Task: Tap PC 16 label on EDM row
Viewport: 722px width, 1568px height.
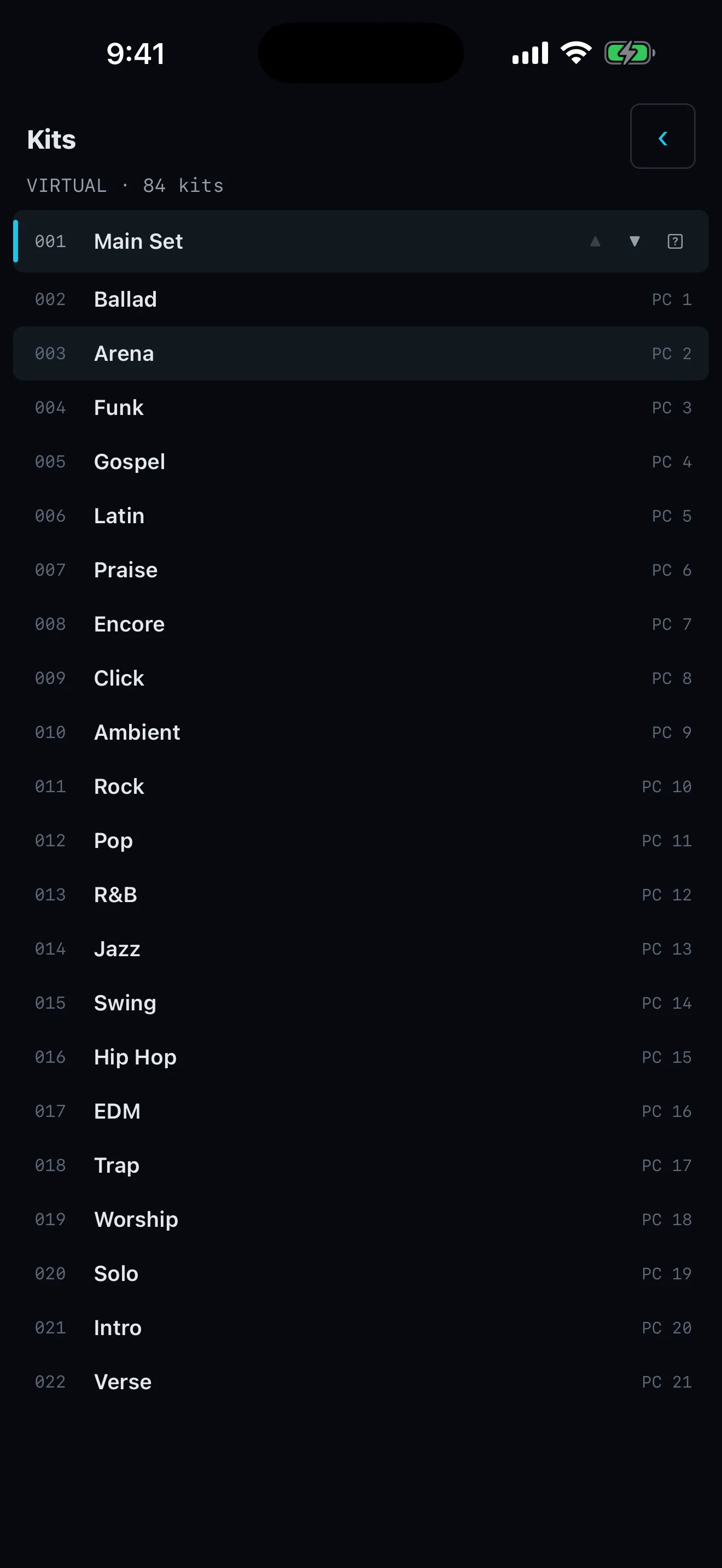Action: click(667, 1111)
